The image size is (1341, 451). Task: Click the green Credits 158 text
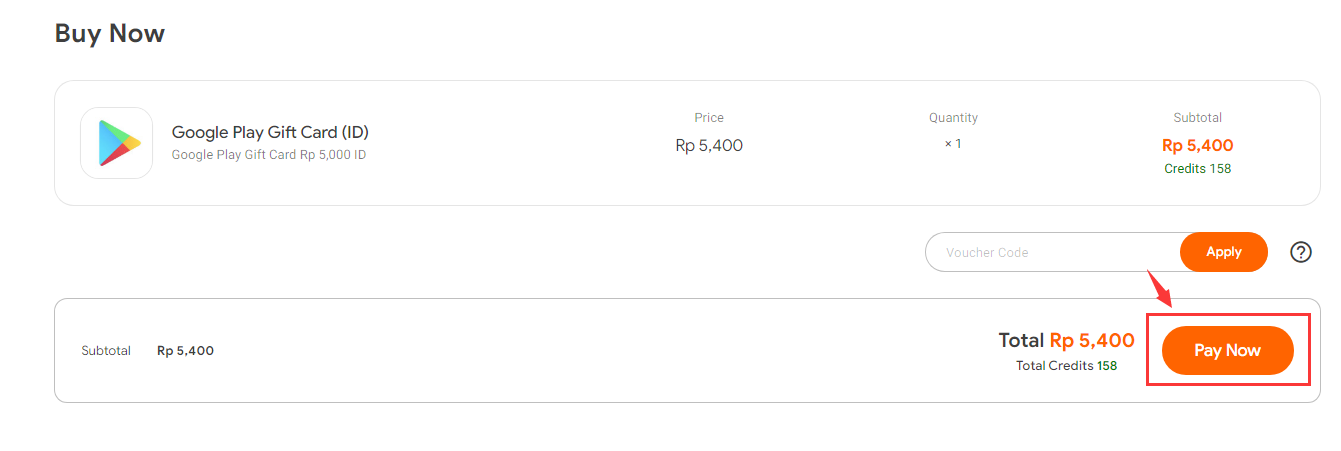pos(1198,169)
